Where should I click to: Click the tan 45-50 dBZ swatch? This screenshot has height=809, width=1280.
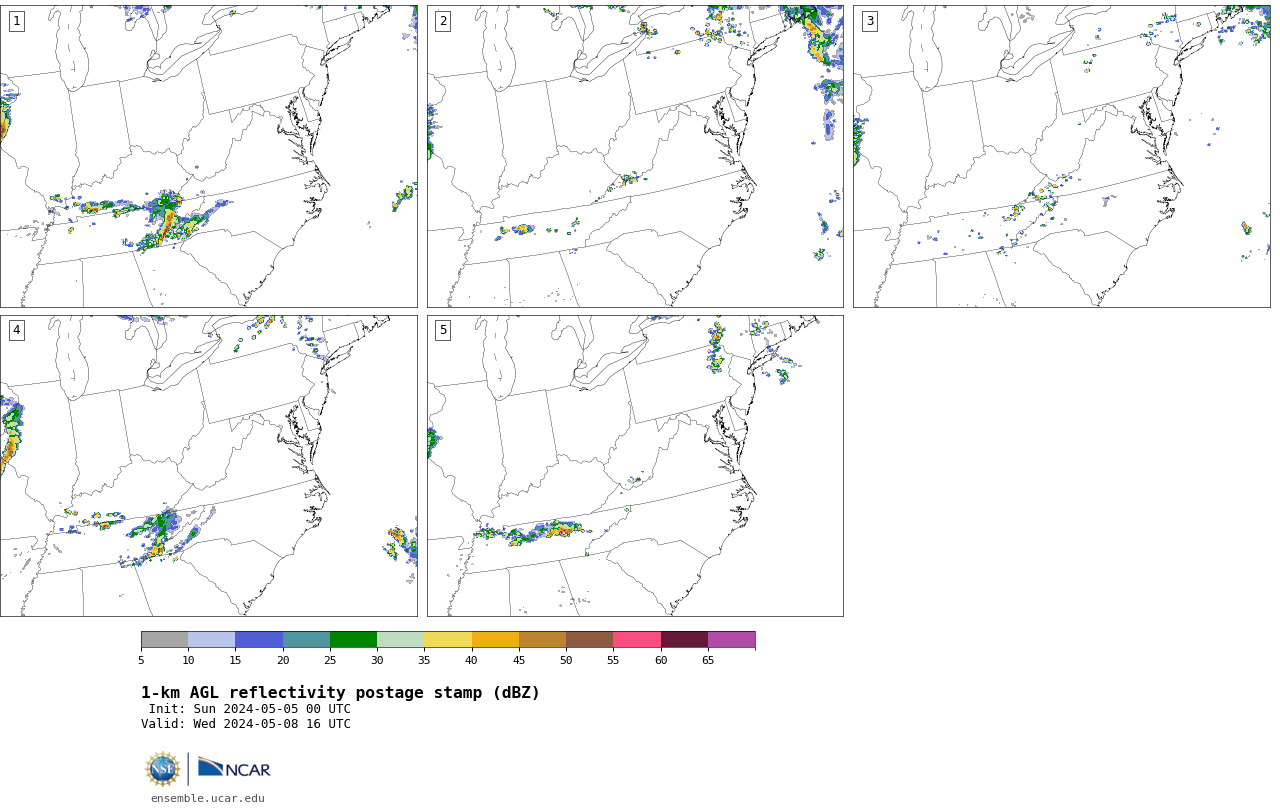[542, 640]
